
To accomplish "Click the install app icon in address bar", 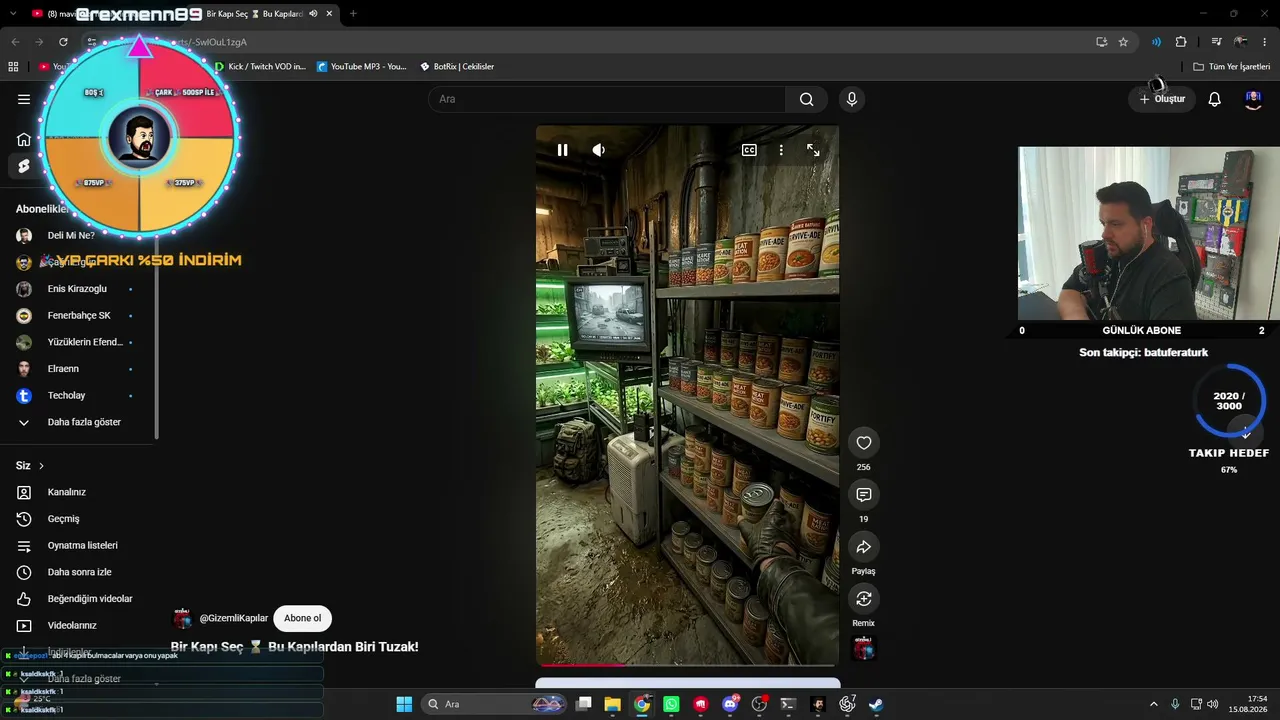I will coord(1101,42).
